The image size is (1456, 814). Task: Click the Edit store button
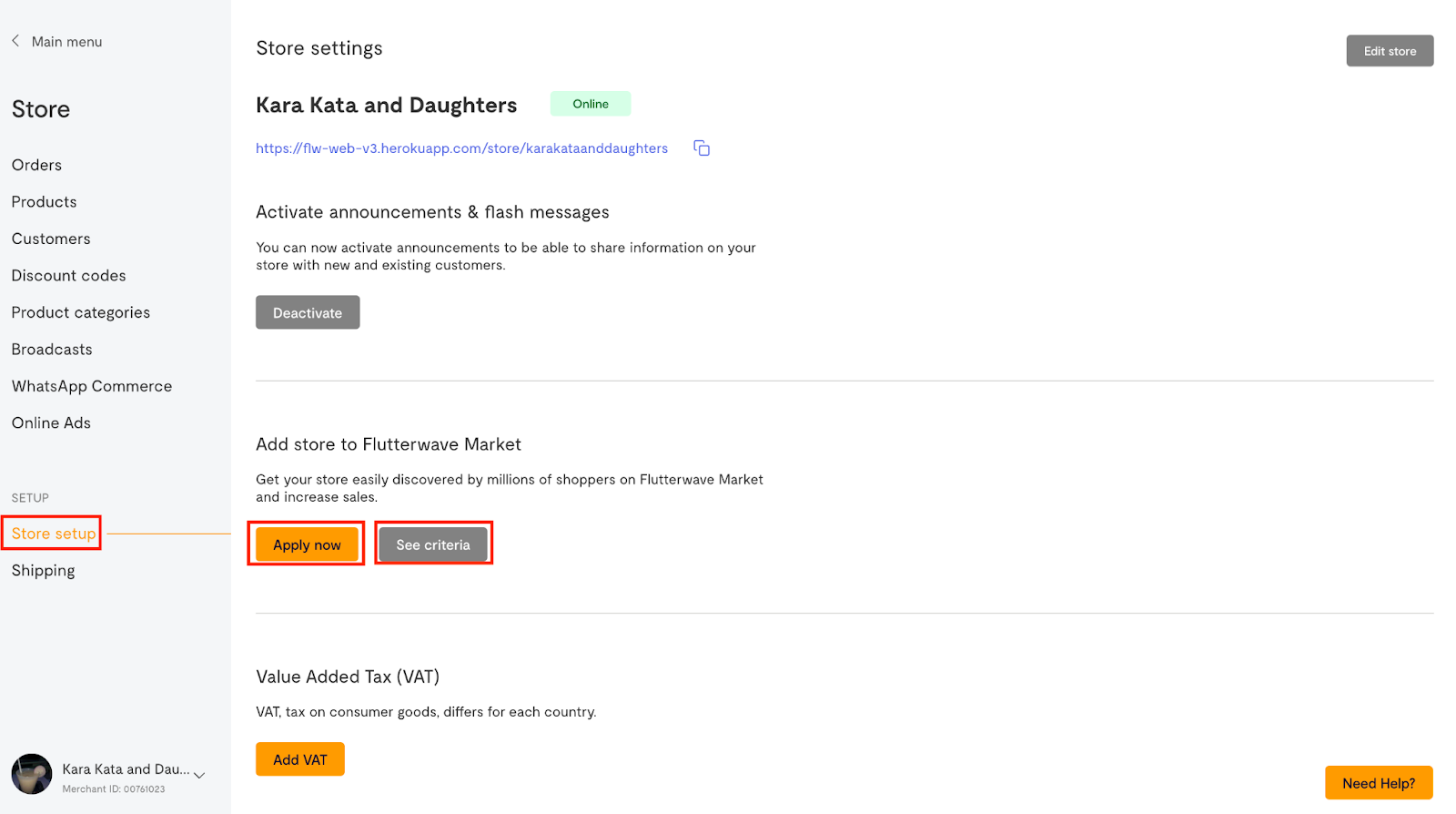(1389, 51)
